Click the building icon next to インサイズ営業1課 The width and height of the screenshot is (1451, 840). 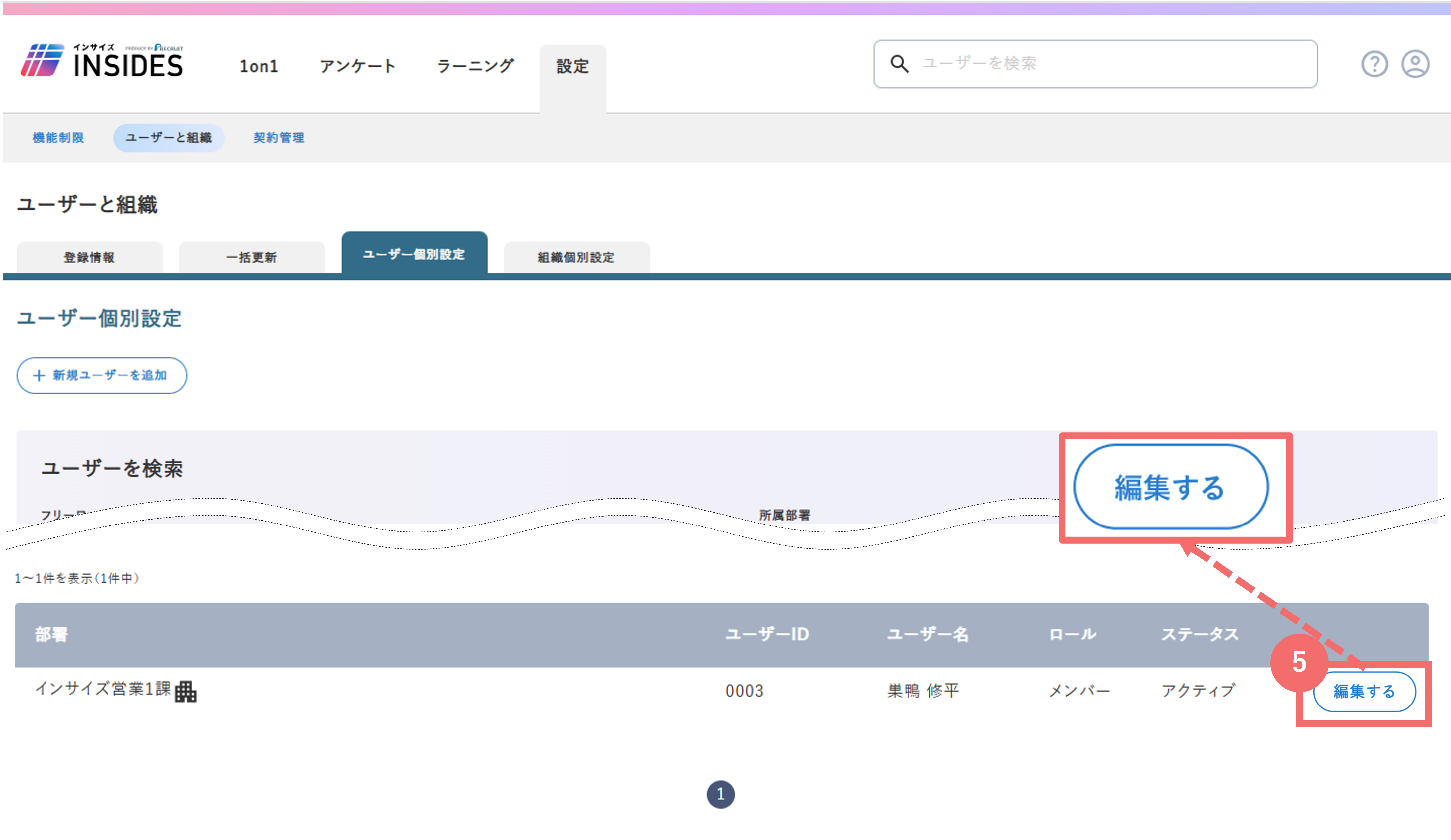click(185, 691)
